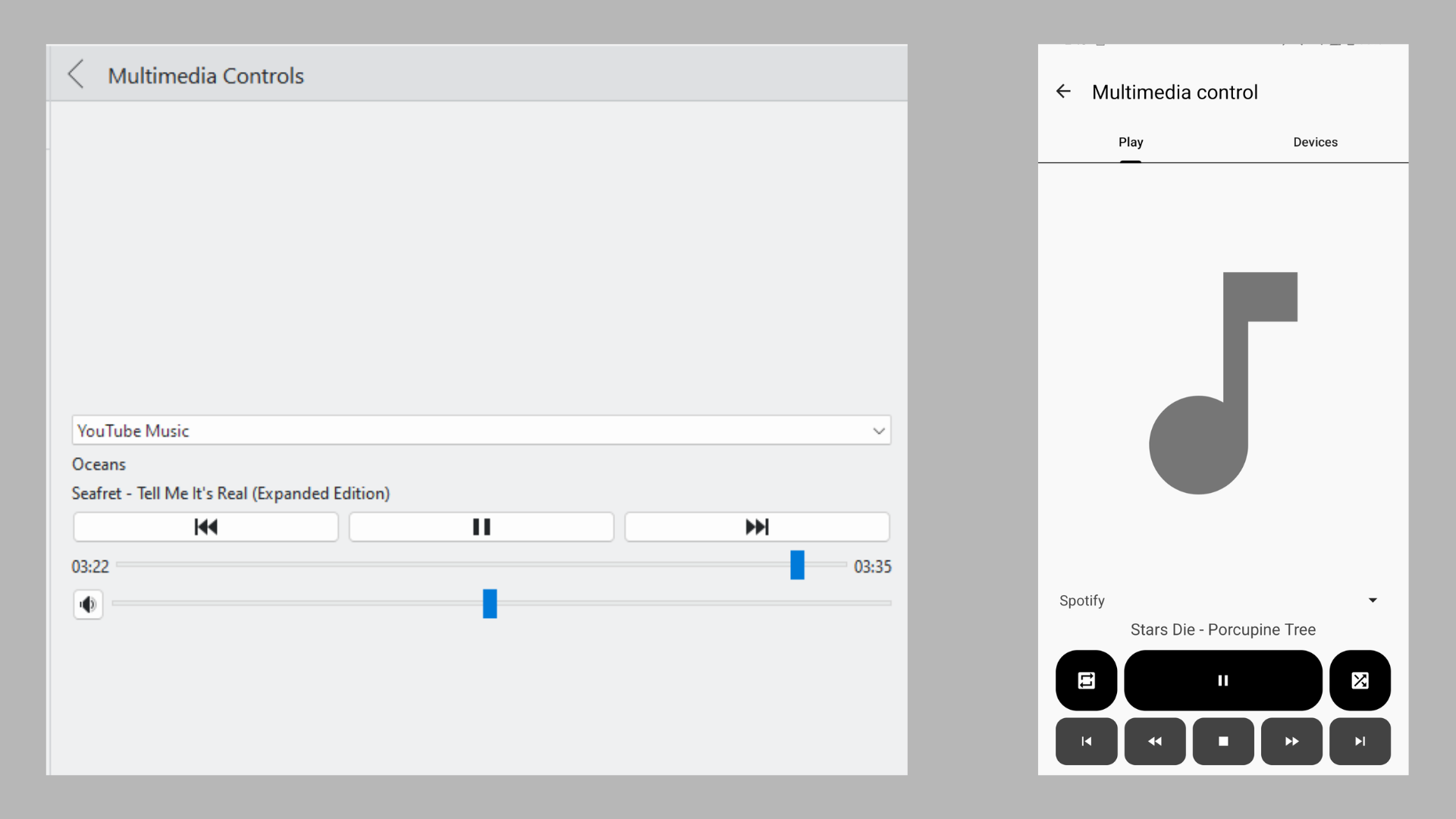Toggle shuffle mode in mobile player

1360,680
